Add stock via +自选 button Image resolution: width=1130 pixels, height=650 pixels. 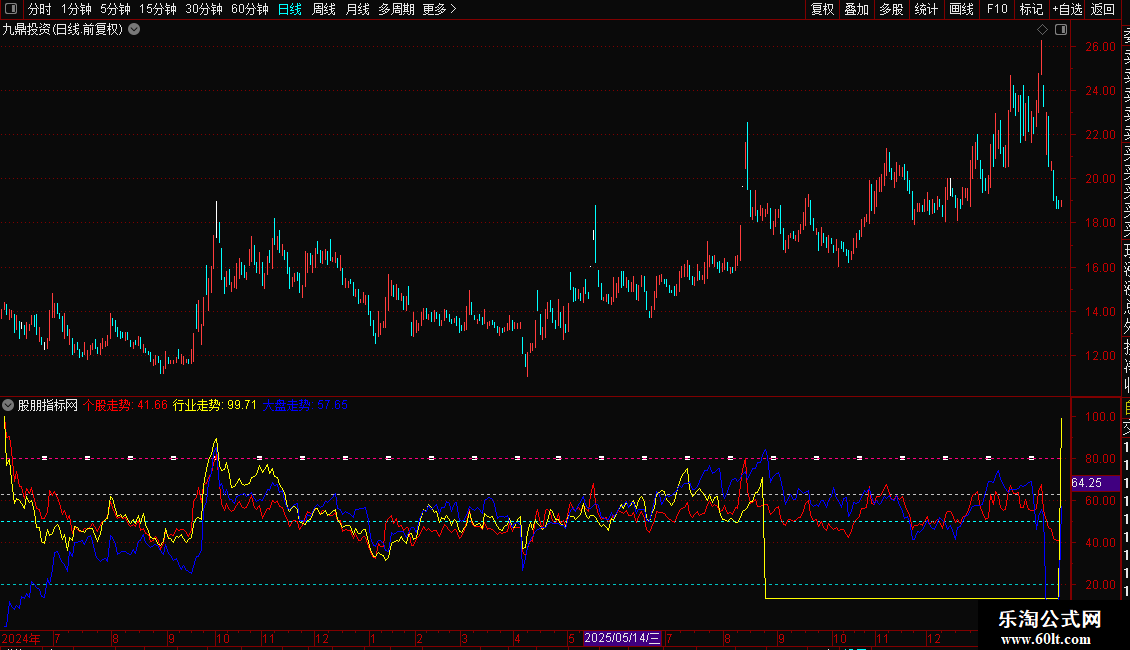click(1067, 9)
